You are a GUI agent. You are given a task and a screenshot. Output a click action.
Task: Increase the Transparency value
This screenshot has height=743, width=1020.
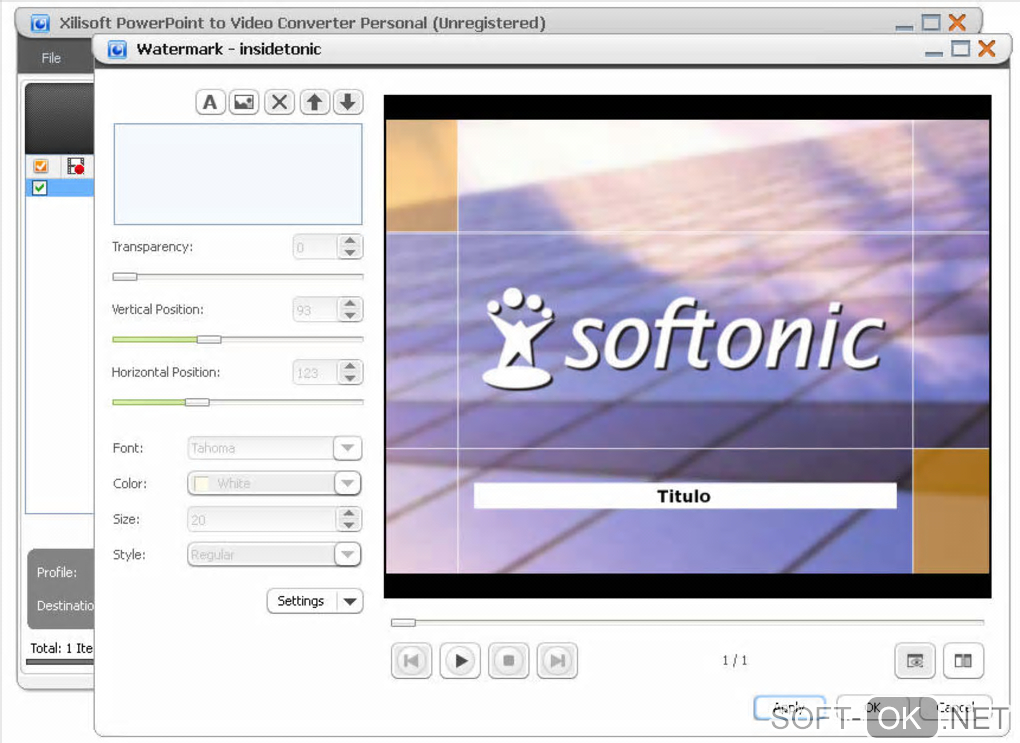coord(350,241)
